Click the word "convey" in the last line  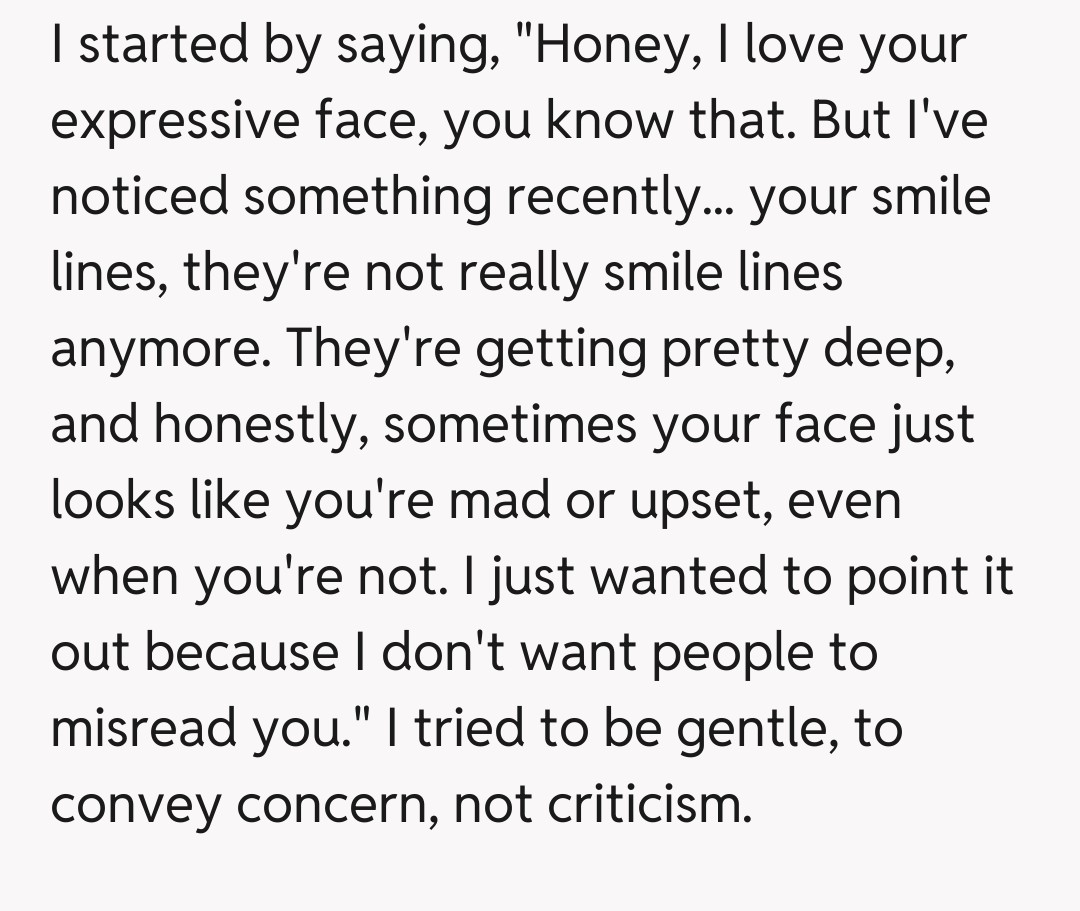tap(135, 804)
